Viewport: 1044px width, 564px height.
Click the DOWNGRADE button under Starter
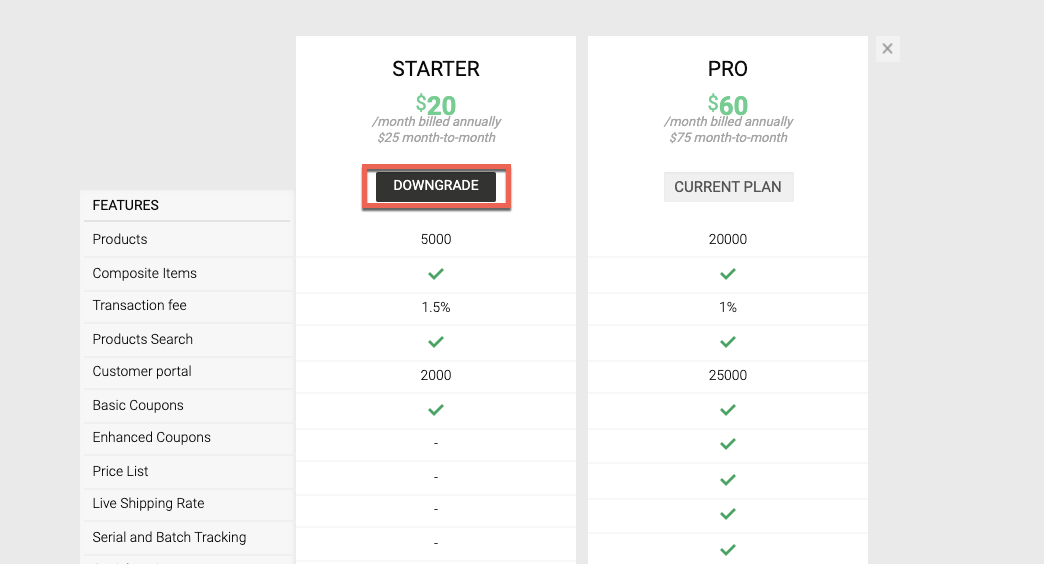[435, 186]
